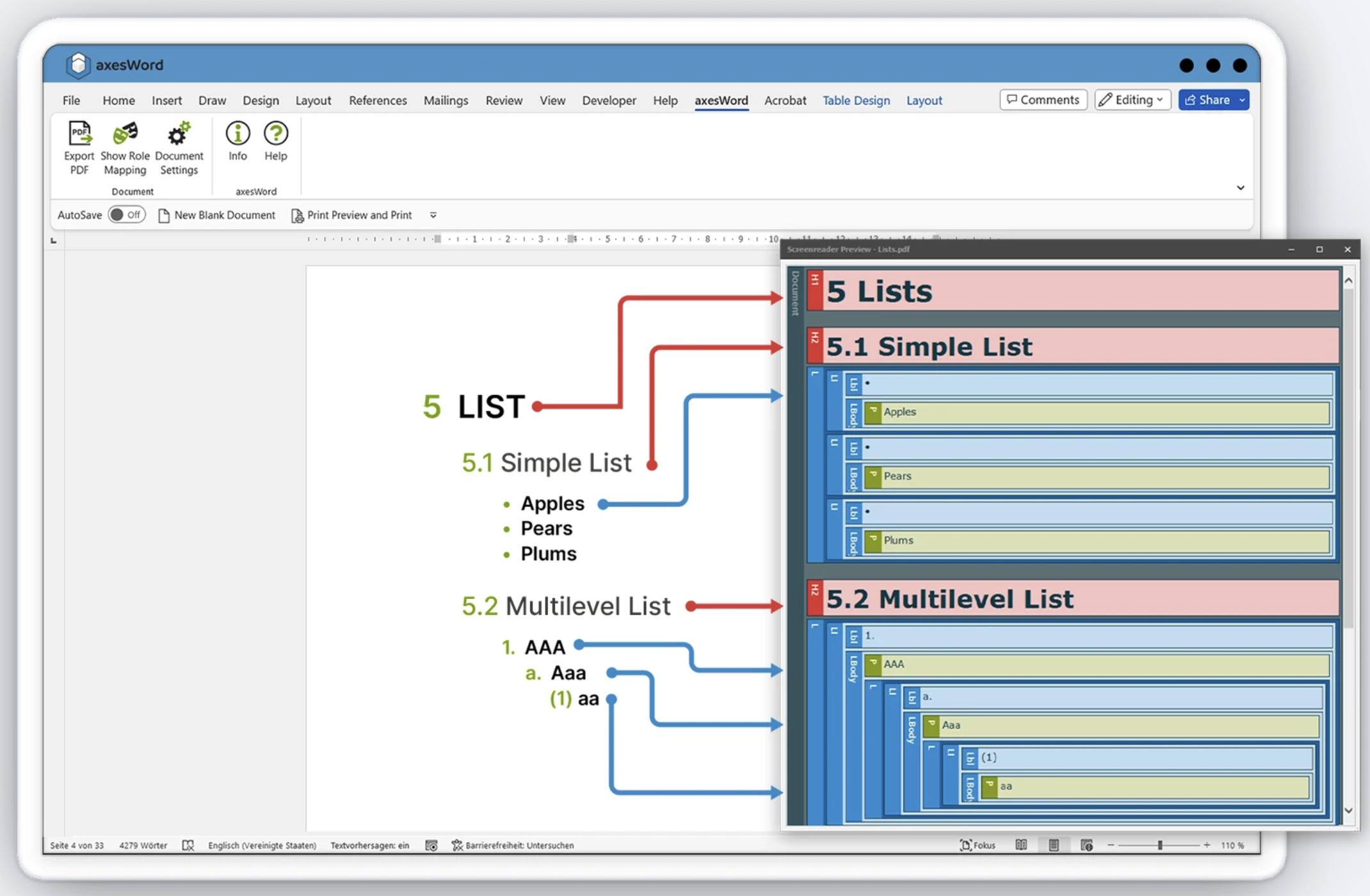Collapse the ribbon with chevron

(1241, 188)
